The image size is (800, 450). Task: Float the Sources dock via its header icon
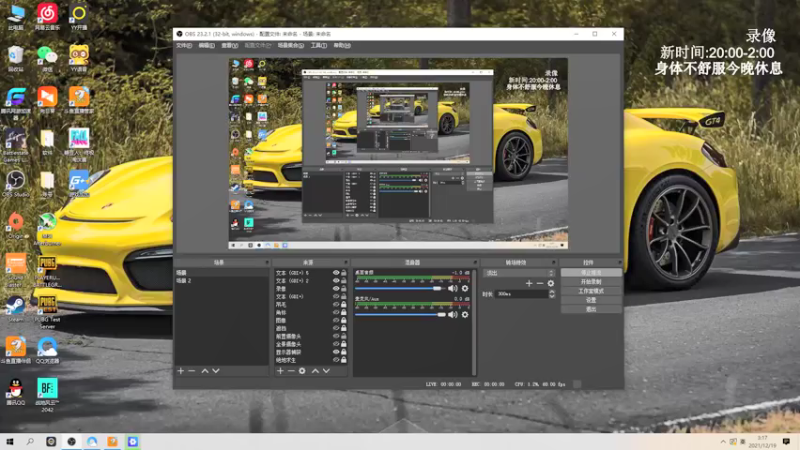tap(345, 263)
